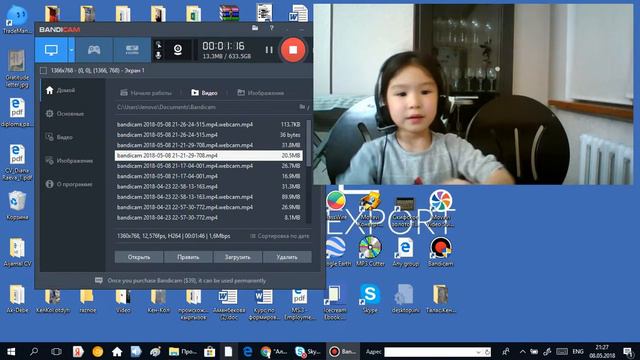Click the Загрузить button

[x=238, y=257]
